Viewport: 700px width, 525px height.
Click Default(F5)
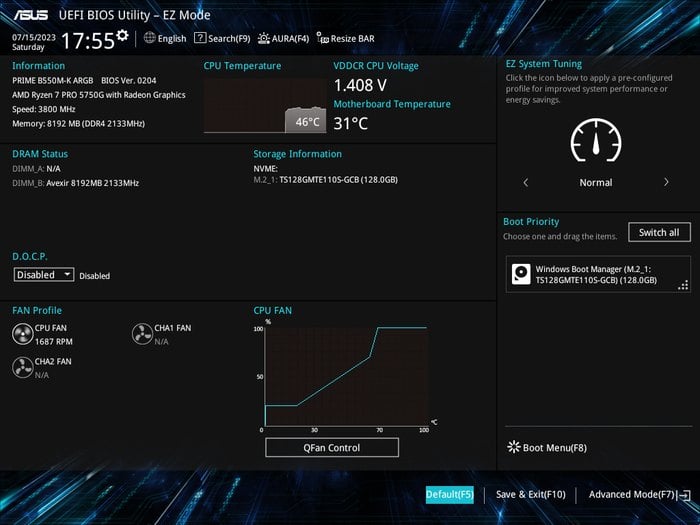tap(450, 495)
